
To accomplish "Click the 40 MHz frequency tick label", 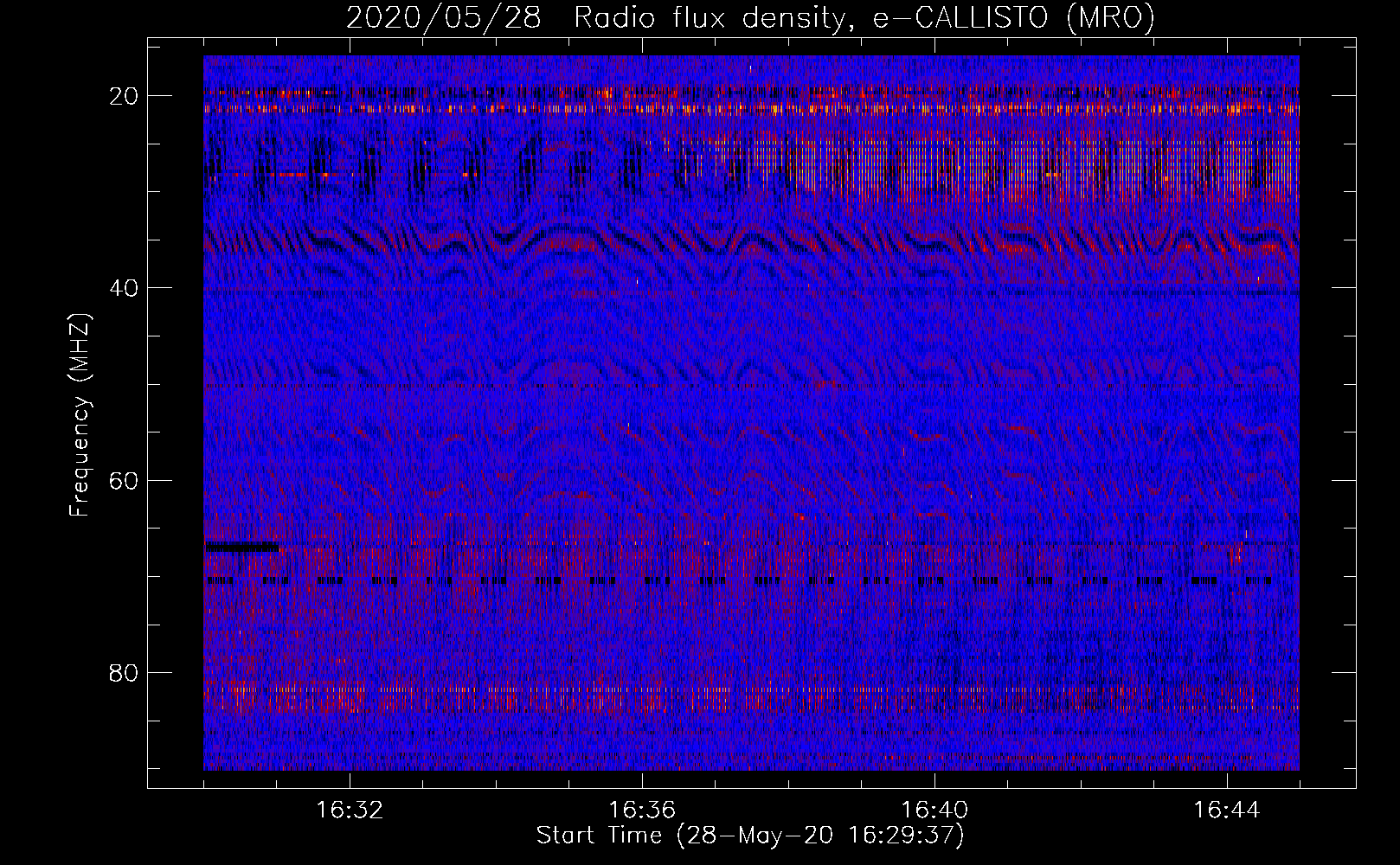I will (125, 288).
